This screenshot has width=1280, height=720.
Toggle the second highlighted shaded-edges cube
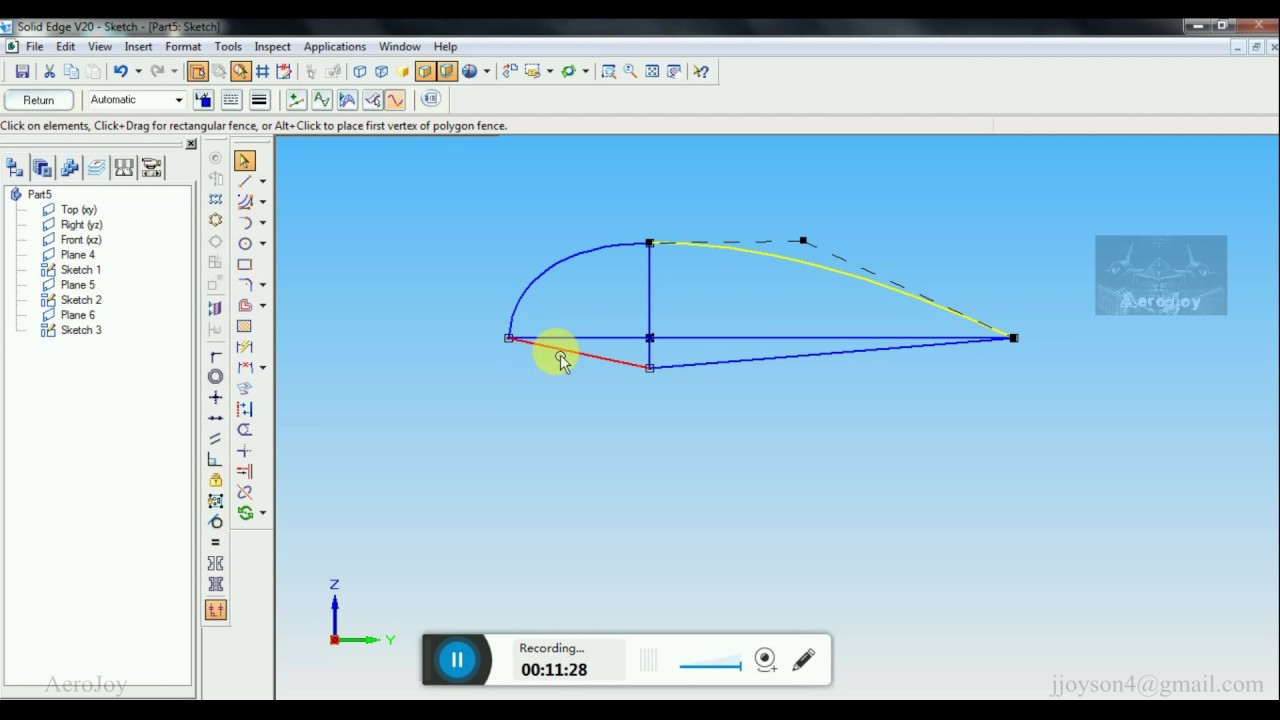pyautogui.click(x=446, y=71)
